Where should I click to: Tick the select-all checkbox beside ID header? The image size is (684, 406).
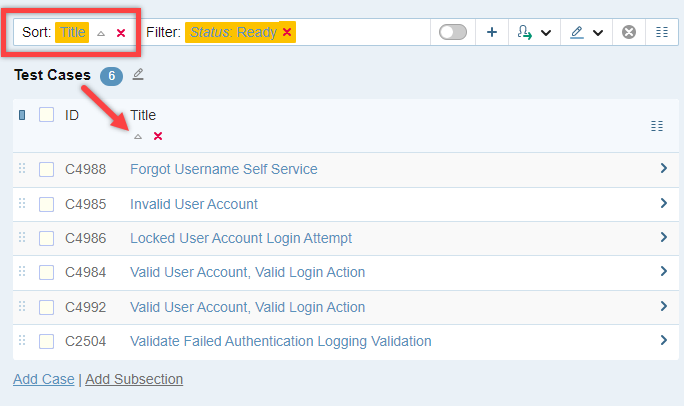click(46, 115)
